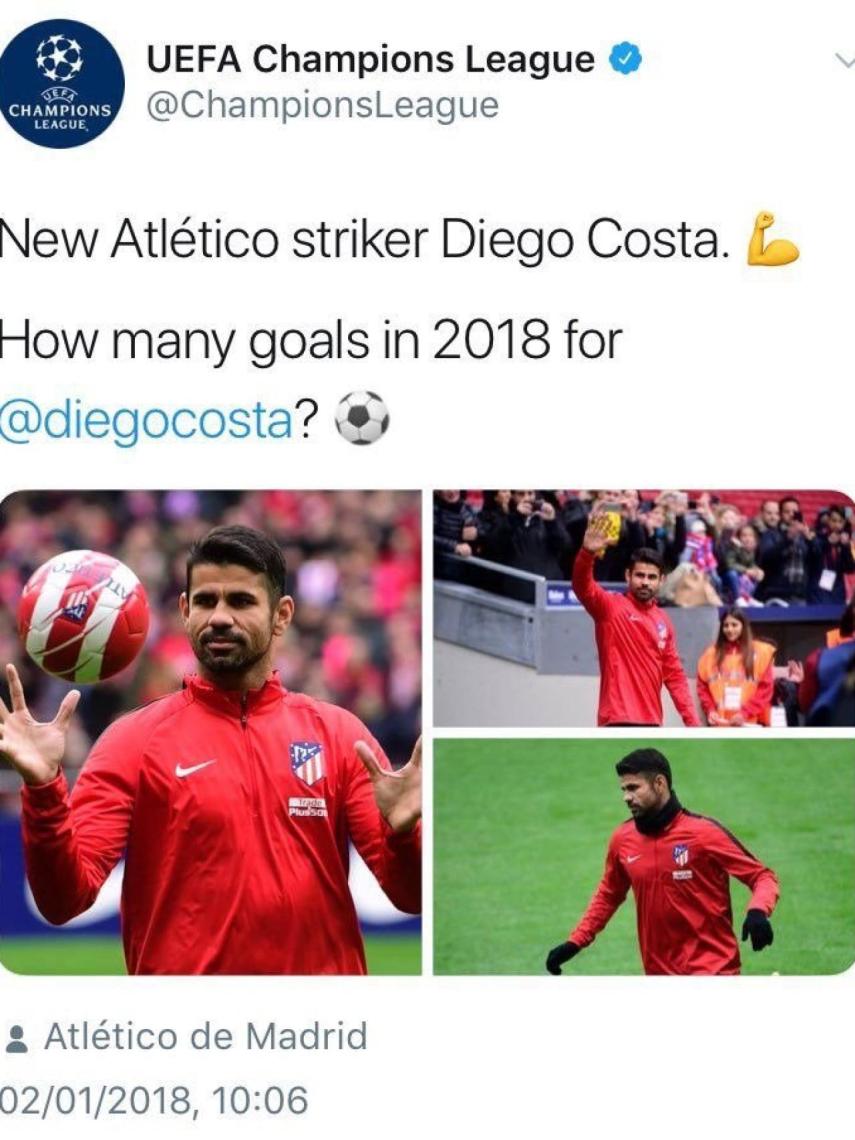Expand the tweet options chevron
This screenshot has width=855, height=1140.
pyautogui.click(x=845, y=61)
